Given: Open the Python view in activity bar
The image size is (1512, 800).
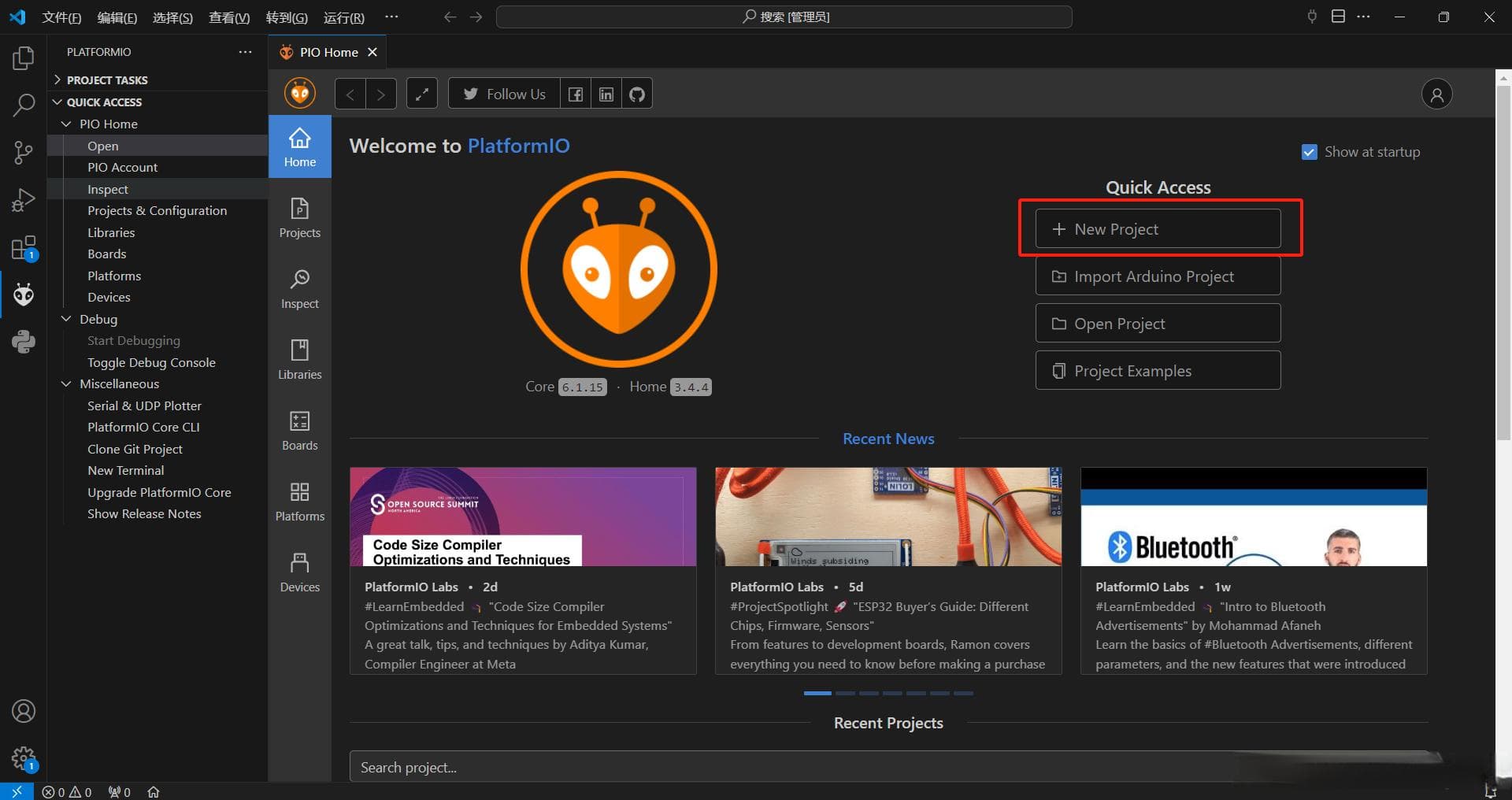Looking at the screenshot, I should pyautogui.click(x=24, y=342).
